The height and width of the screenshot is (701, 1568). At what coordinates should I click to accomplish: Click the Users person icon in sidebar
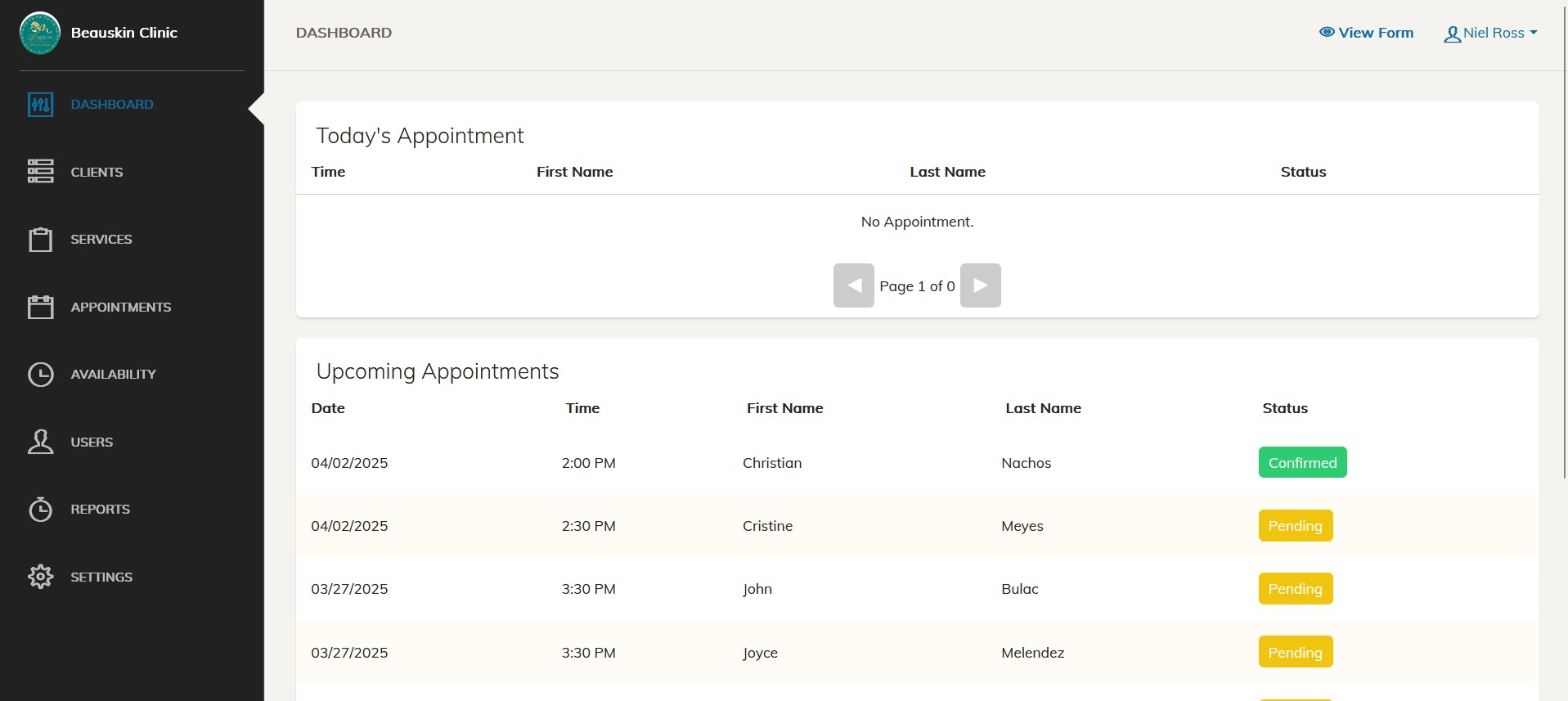pos(41,442)
